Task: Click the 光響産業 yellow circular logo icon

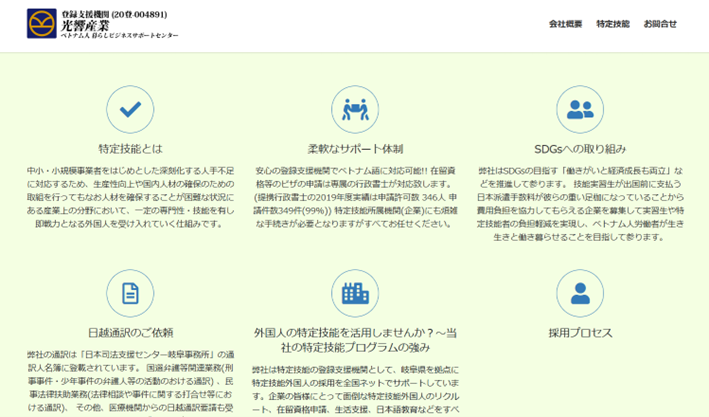Action: (42, 24)
